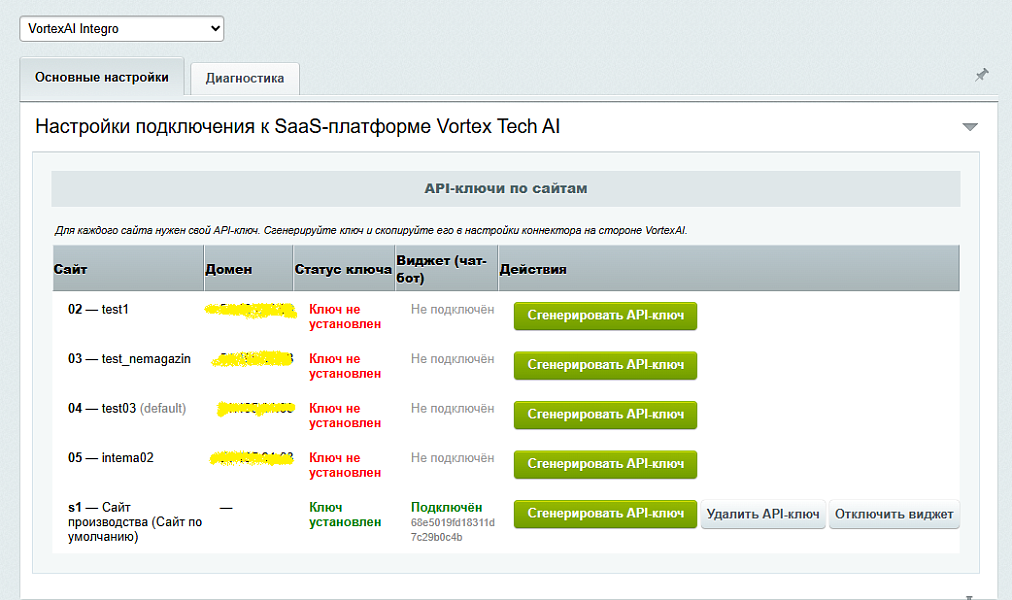The image size is (1012, 600).
Task: Select the Основные настройки tab
Action: point(102,77)
